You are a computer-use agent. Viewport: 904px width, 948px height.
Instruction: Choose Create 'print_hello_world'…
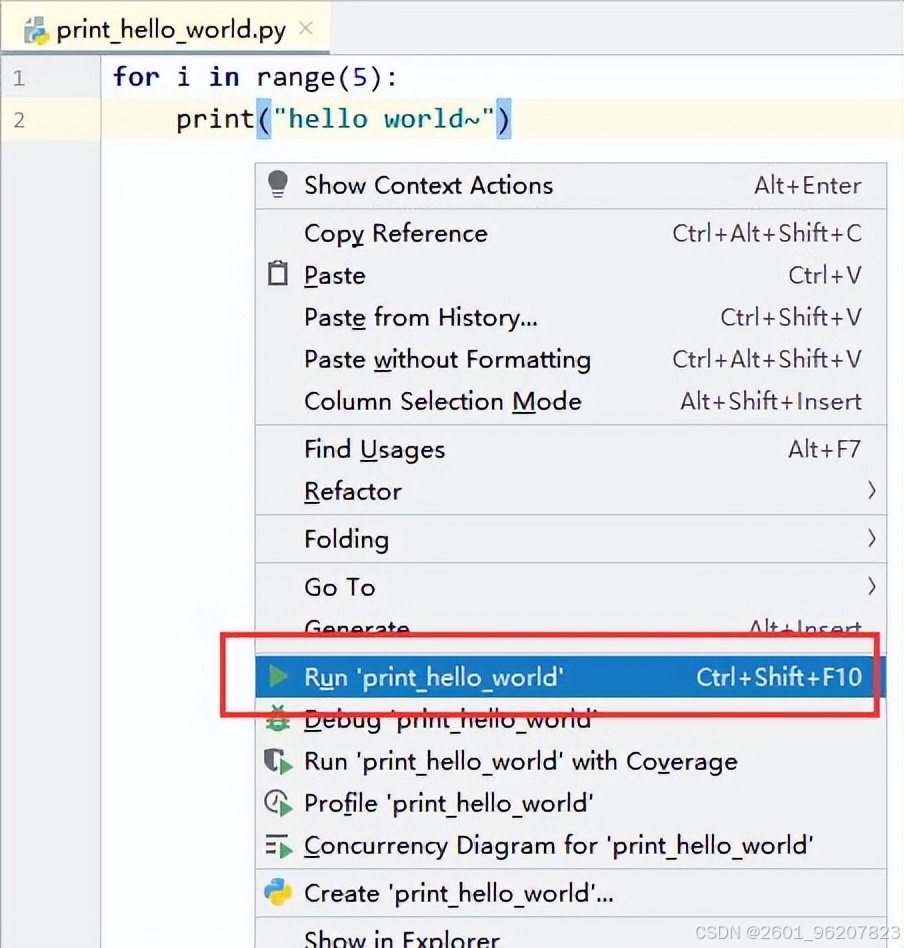571,893
